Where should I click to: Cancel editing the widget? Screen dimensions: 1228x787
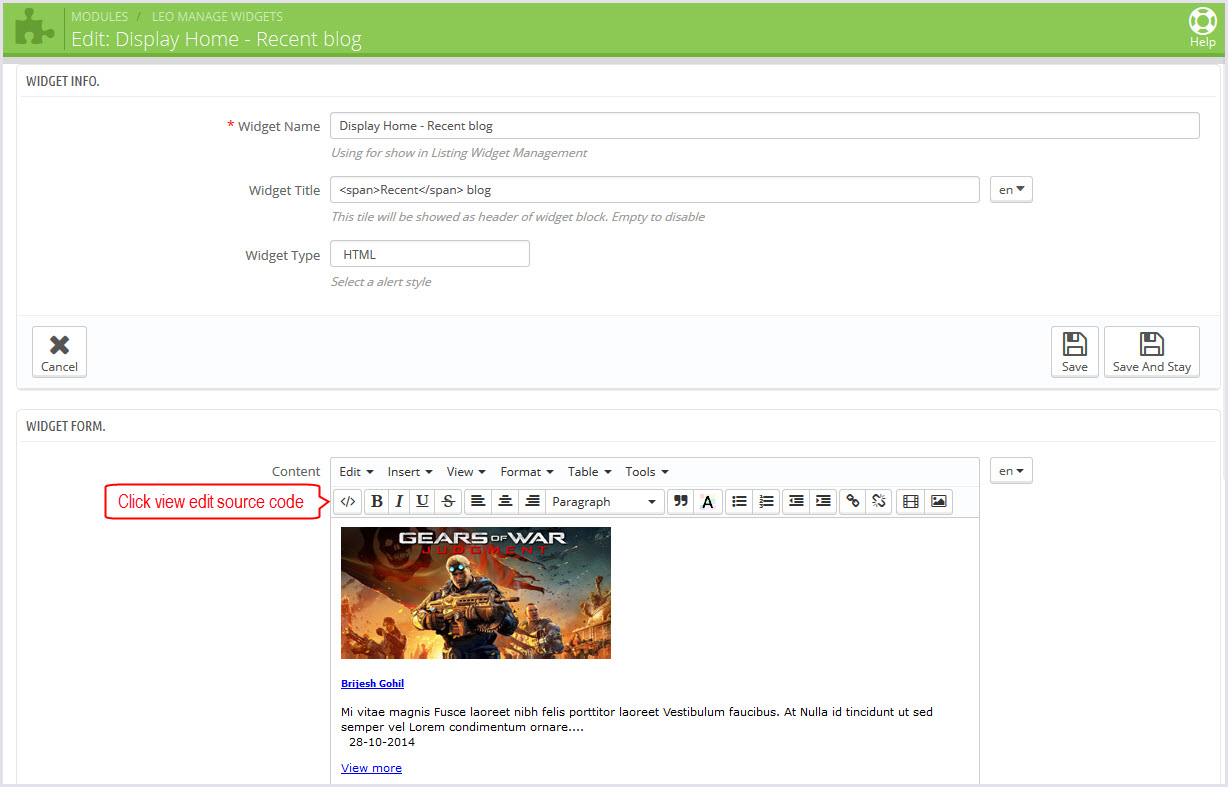[x=60, y=351]
